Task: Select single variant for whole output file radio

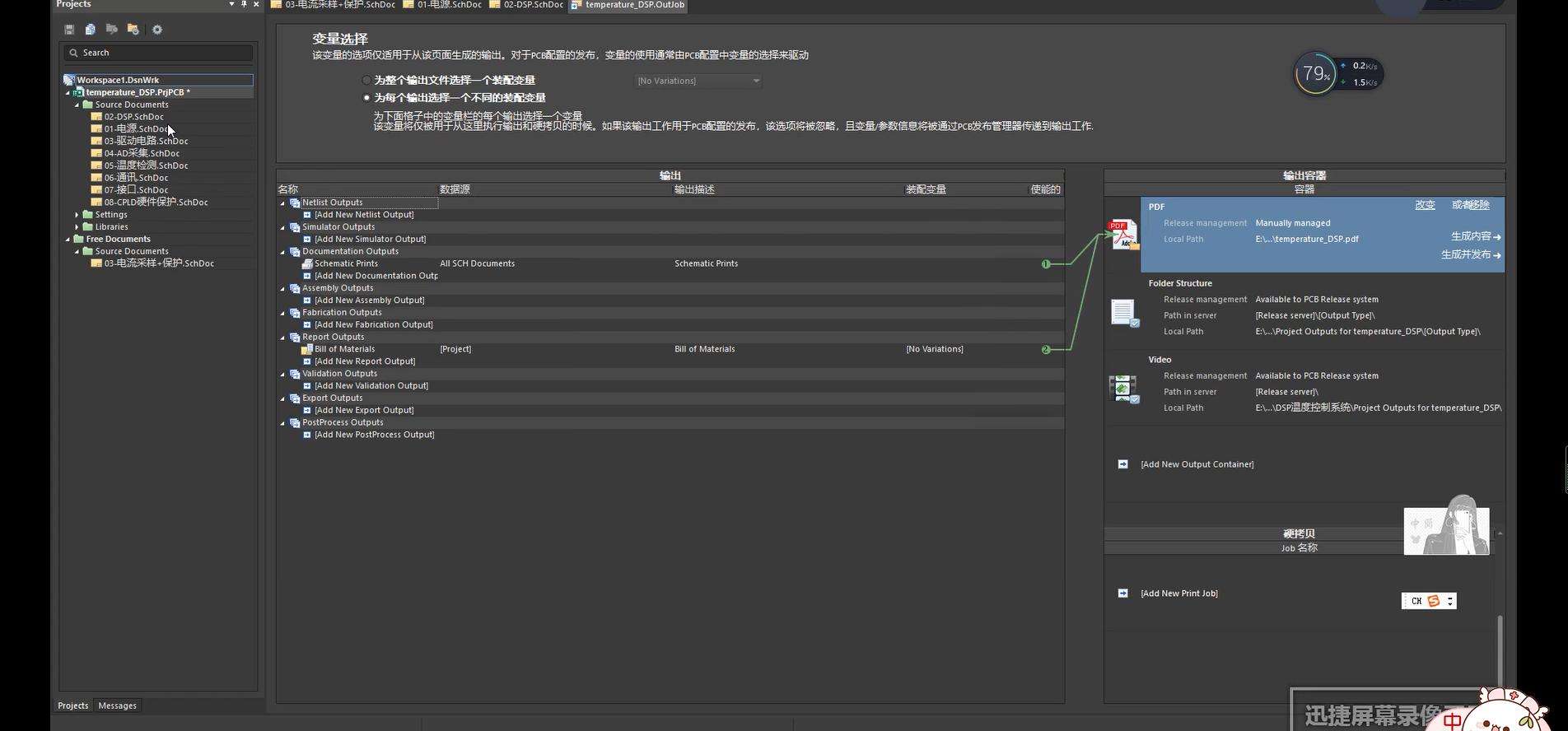Action: [x=366, y=80]
